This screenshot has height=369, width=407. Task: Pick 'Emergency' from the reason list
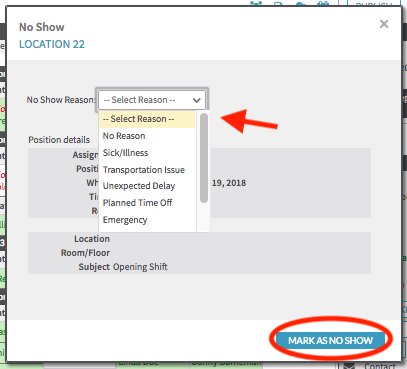coord(147,220)
